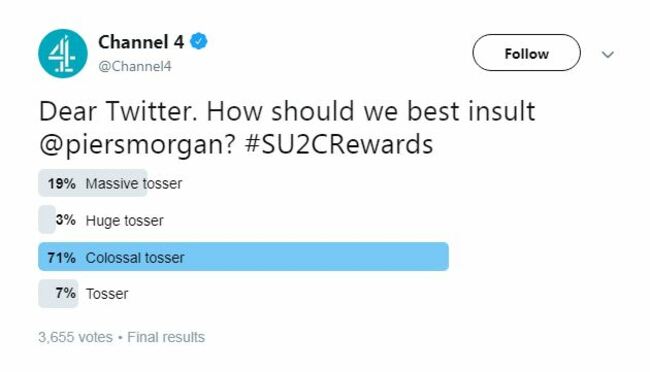
Task: Open the Channel 4 profile avatar logo
Action: (63, 53)
